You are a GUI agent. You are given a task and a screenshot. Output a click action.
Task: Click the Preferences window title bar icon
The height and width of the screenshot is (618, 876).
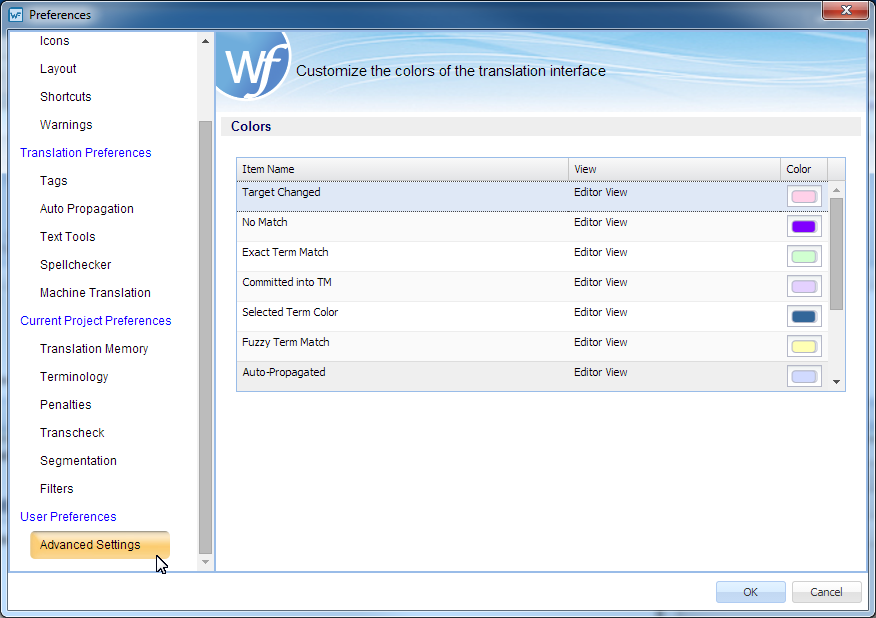(x=15, y=15)
